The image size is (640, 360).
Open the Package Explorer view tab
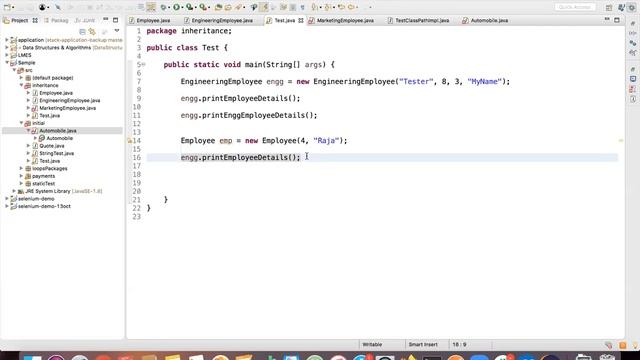tap(56, 20)
